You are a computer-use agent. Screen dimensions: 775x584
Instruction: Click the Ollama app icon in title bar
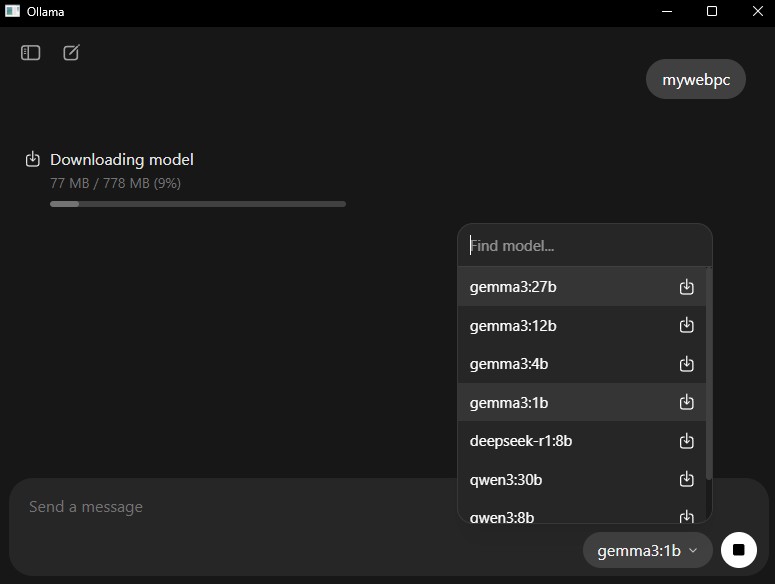12,11
